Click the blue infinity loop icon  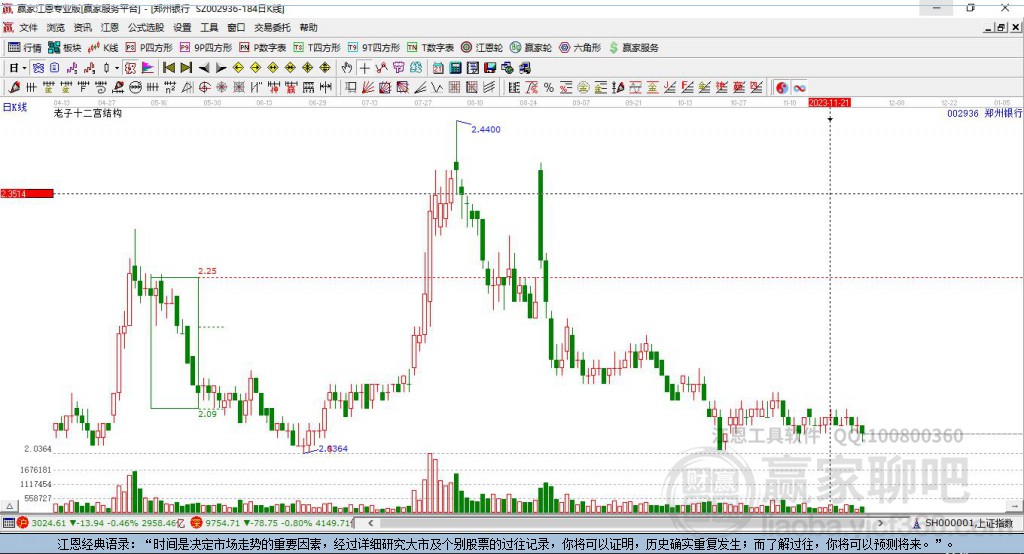click(799, 88)
